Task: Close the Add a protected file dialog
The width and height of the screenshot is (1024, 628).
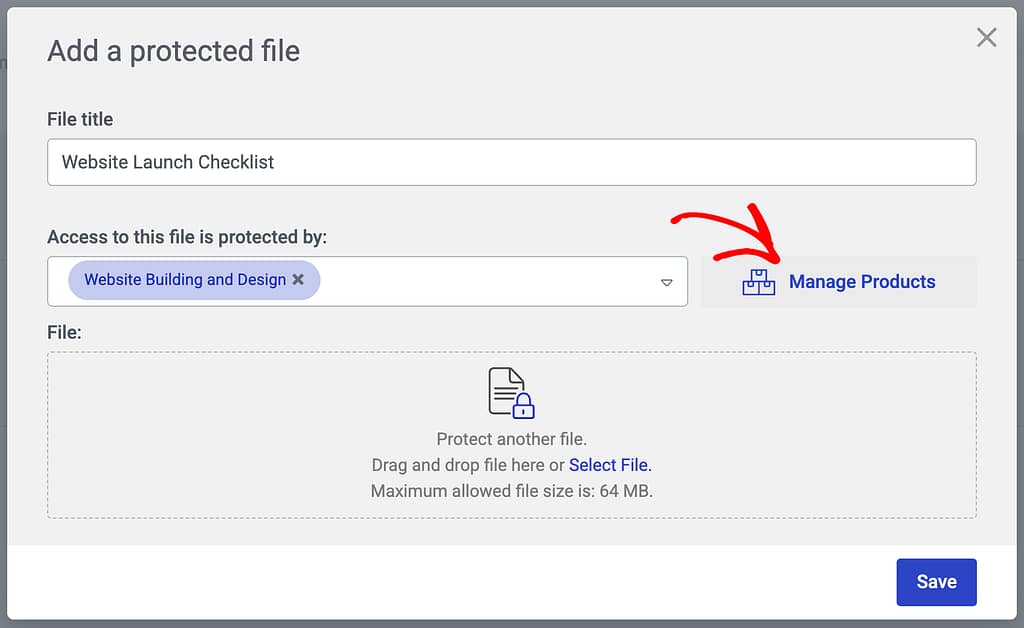Action: pyautogui.click(x=986, y=37)
